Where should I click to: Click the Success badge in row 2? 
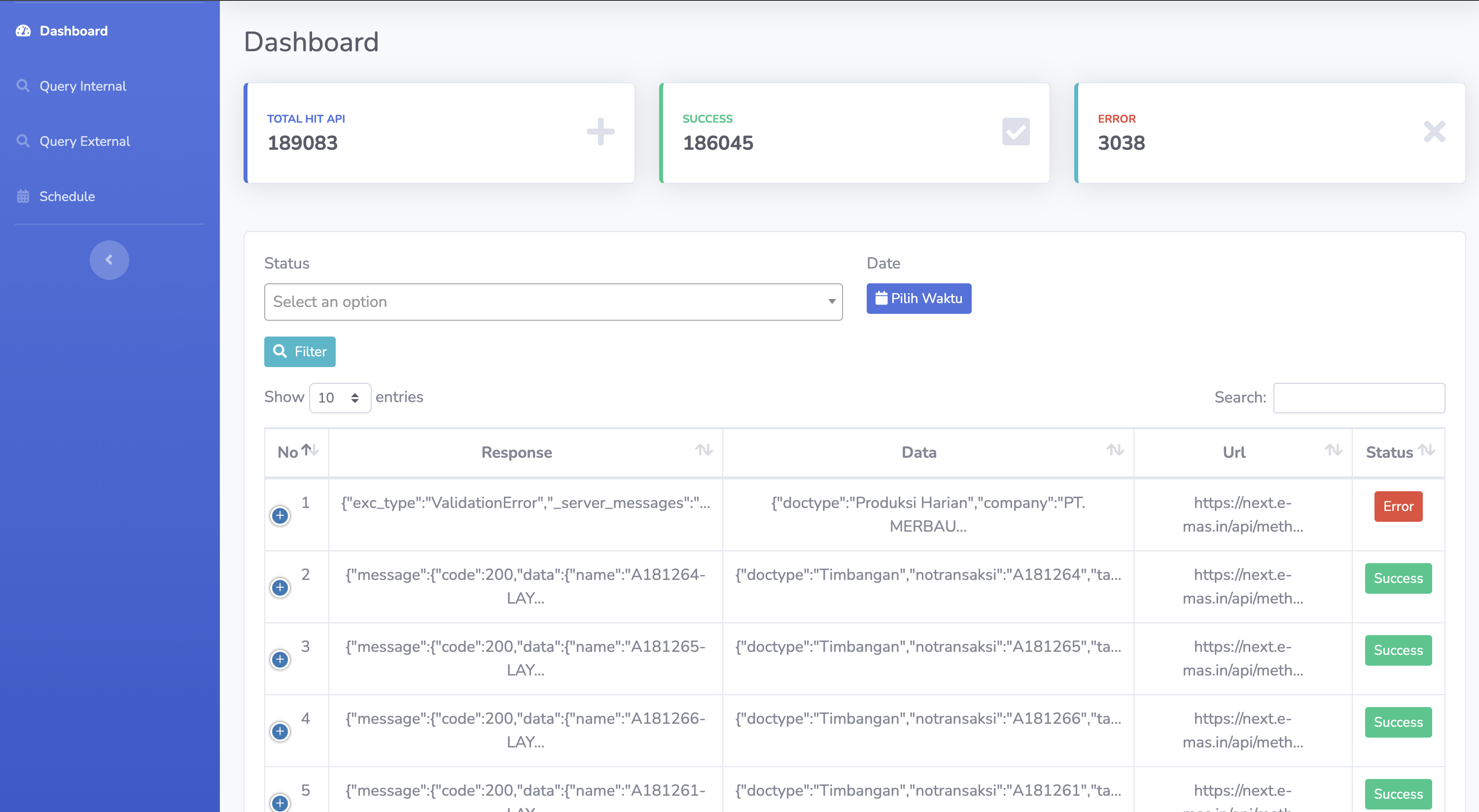[x=1398, y=578]
